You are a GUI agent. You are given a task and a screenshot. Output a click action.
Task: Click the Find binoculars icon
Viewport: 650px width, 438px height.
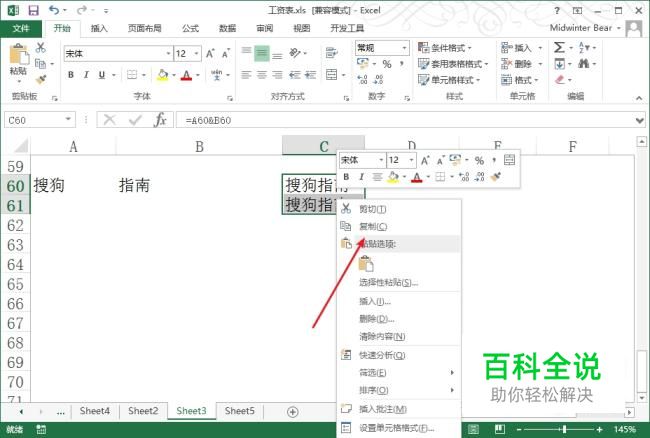tap(584, 63)
